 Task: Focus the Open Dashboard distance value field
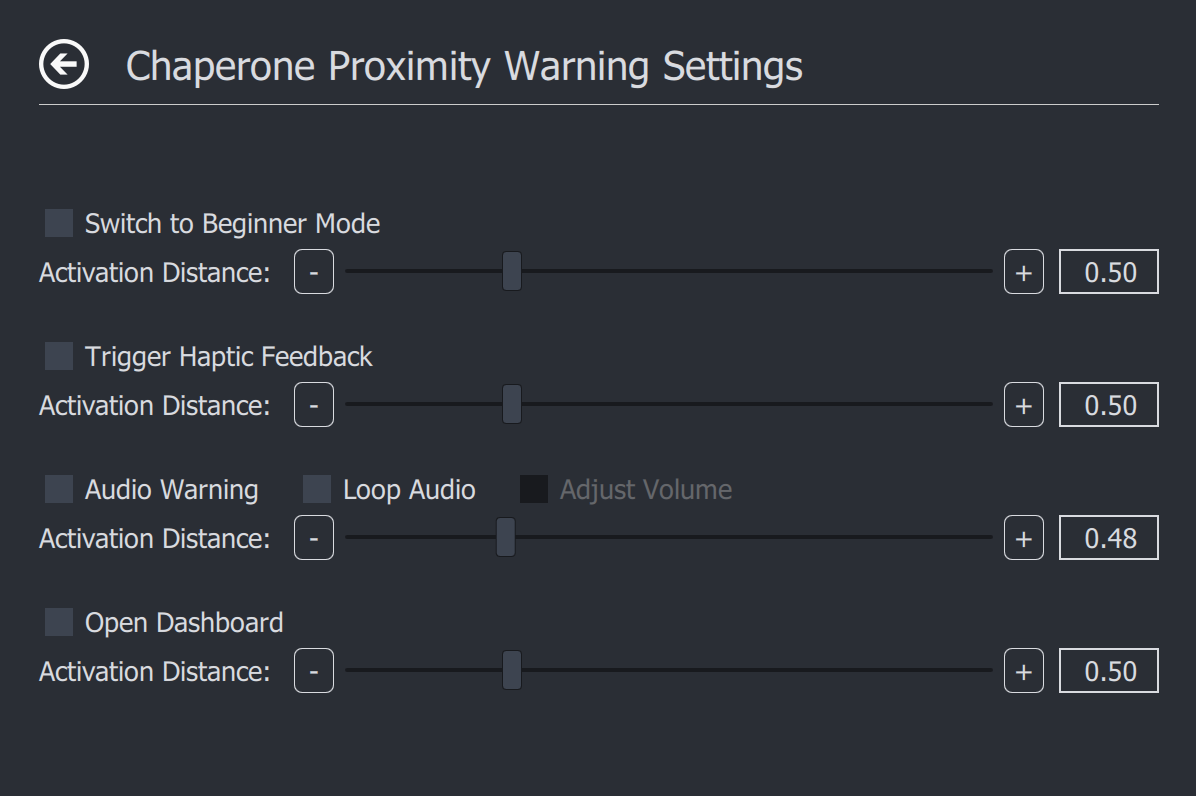click(x=1109, y=671)
